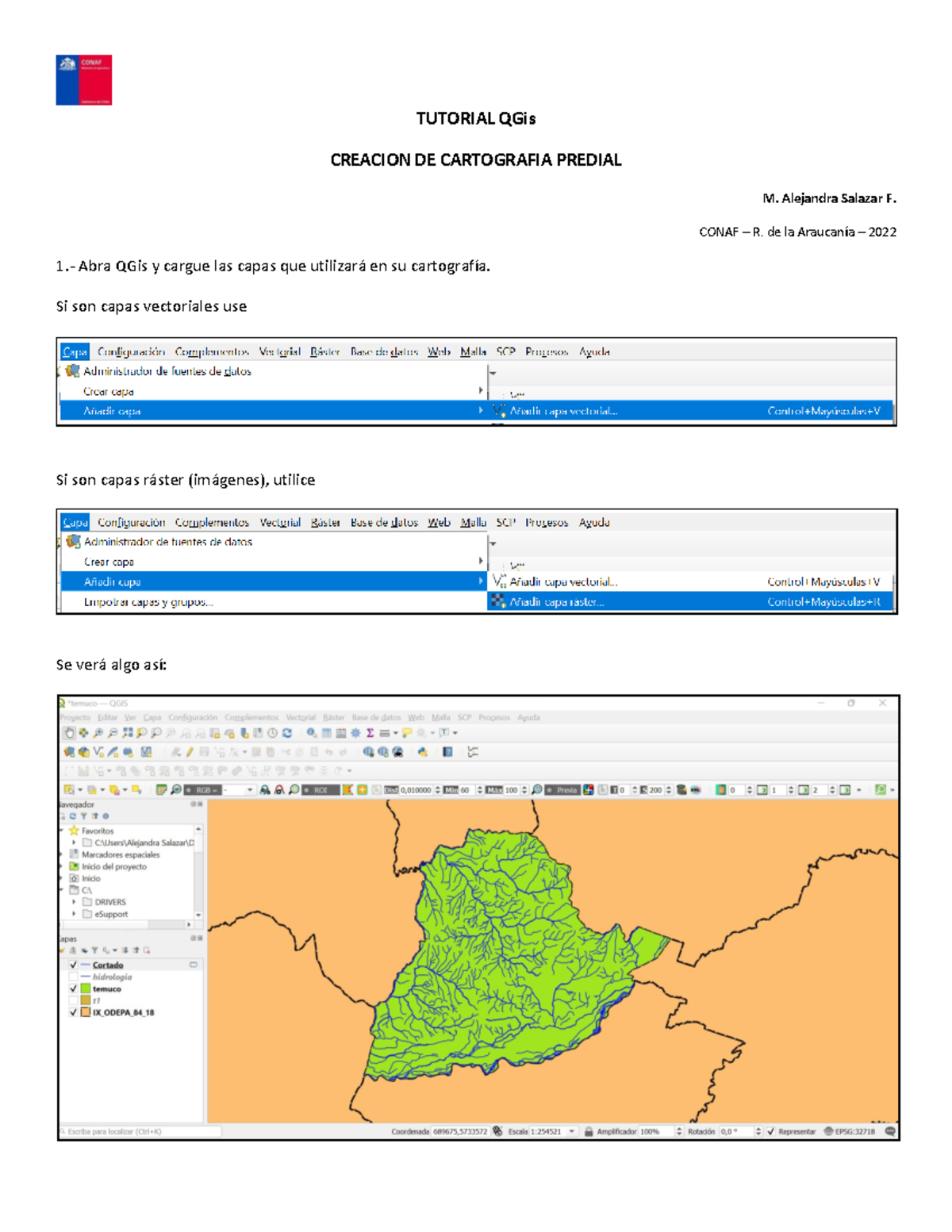Toggle the SCP Previa preview button
The width and height of the screenshot is (952, 1232).
563,790
